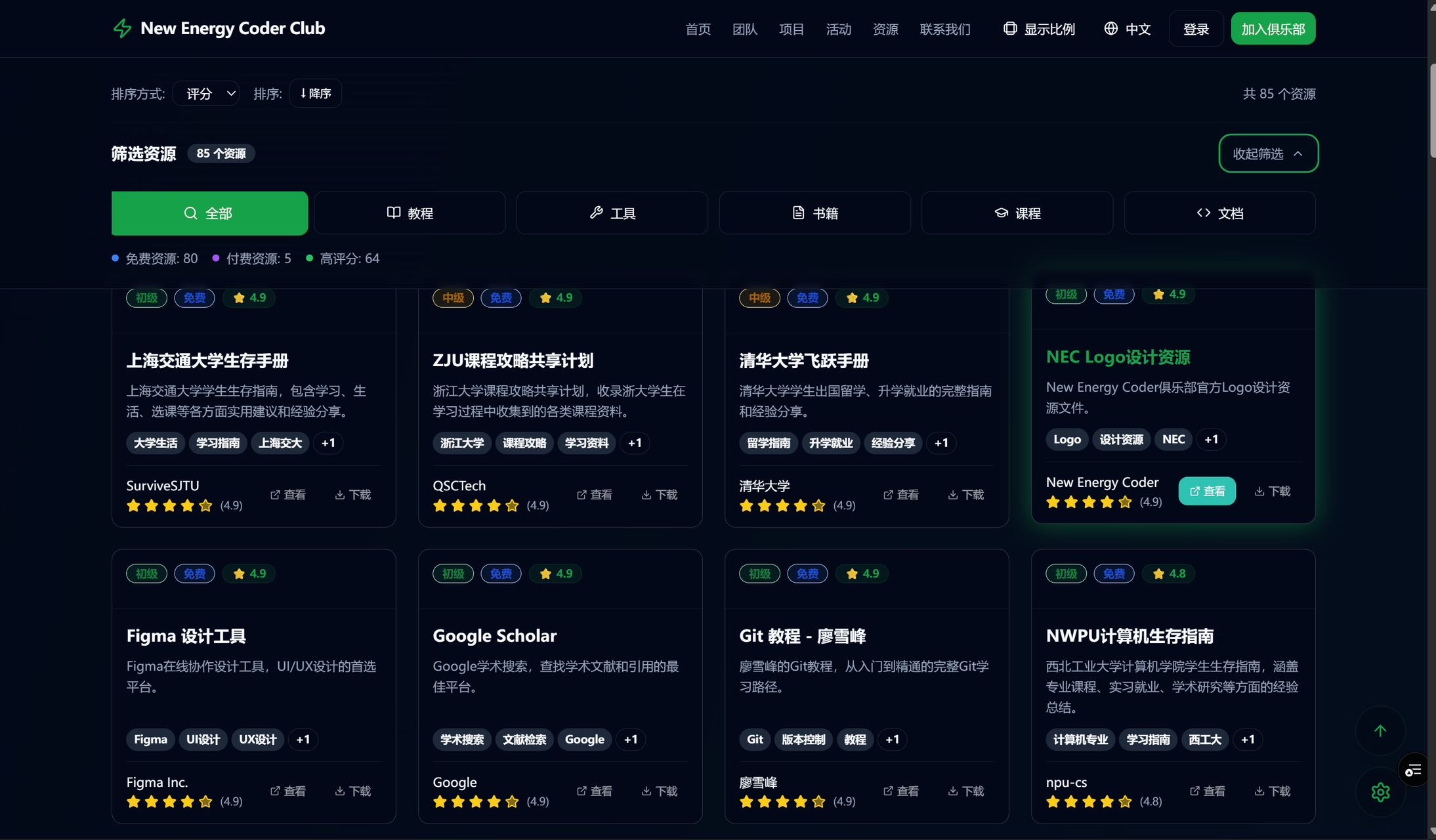
Task: View the ZJU课程攻略共享计划 resource
Action: click(x=595, y=495)
